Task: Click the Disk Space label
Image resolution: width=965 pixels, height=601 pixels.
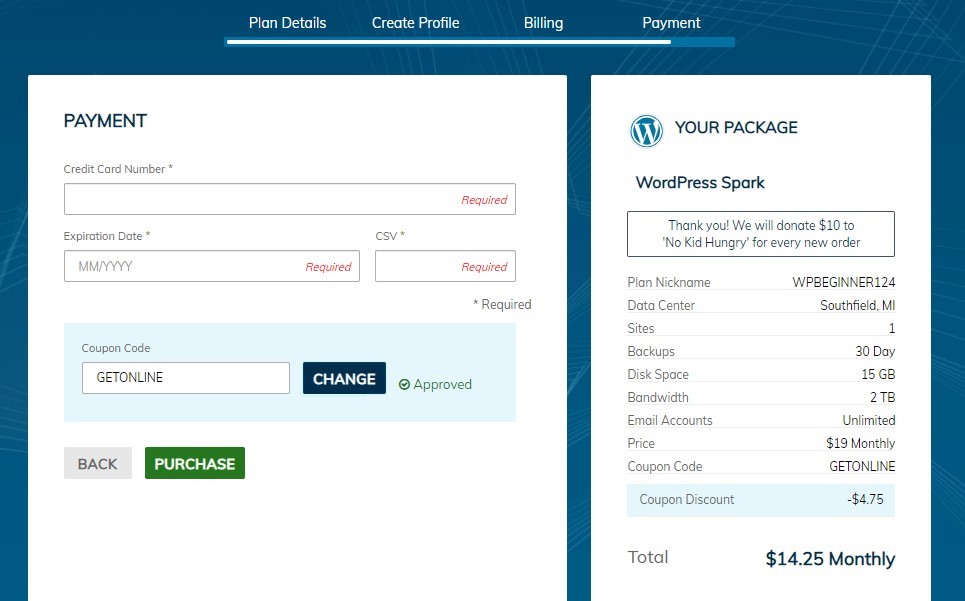Action: click(x=658, y=375)
